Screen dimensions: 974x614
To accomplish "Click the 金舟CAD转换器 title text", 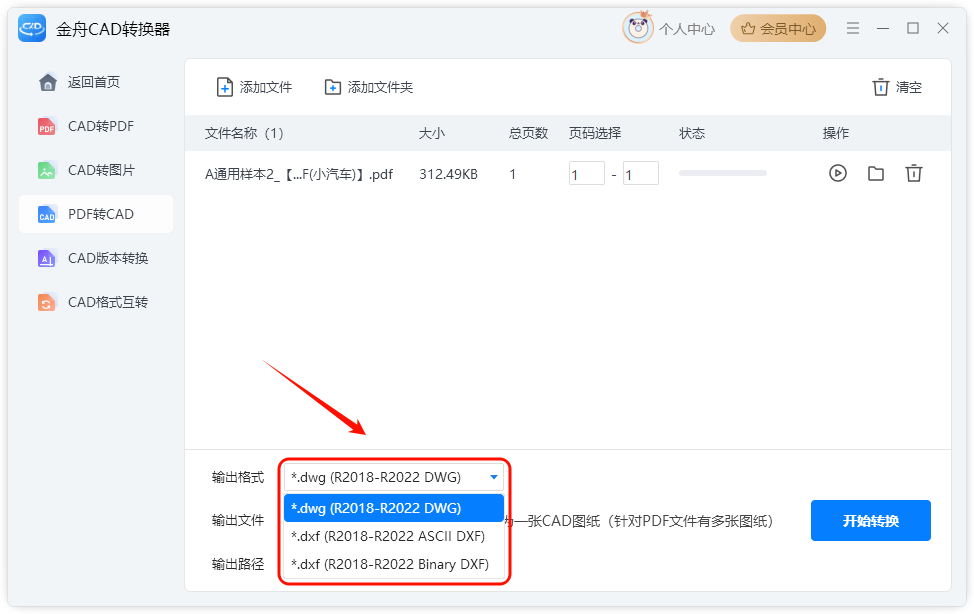I will [113, 29].
